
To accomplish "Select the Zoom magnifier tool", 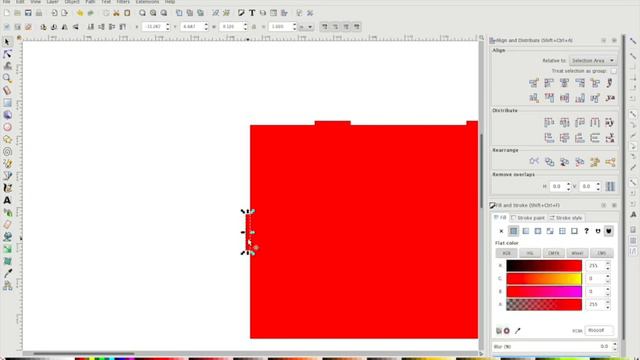I will click(x=7, y=78).
